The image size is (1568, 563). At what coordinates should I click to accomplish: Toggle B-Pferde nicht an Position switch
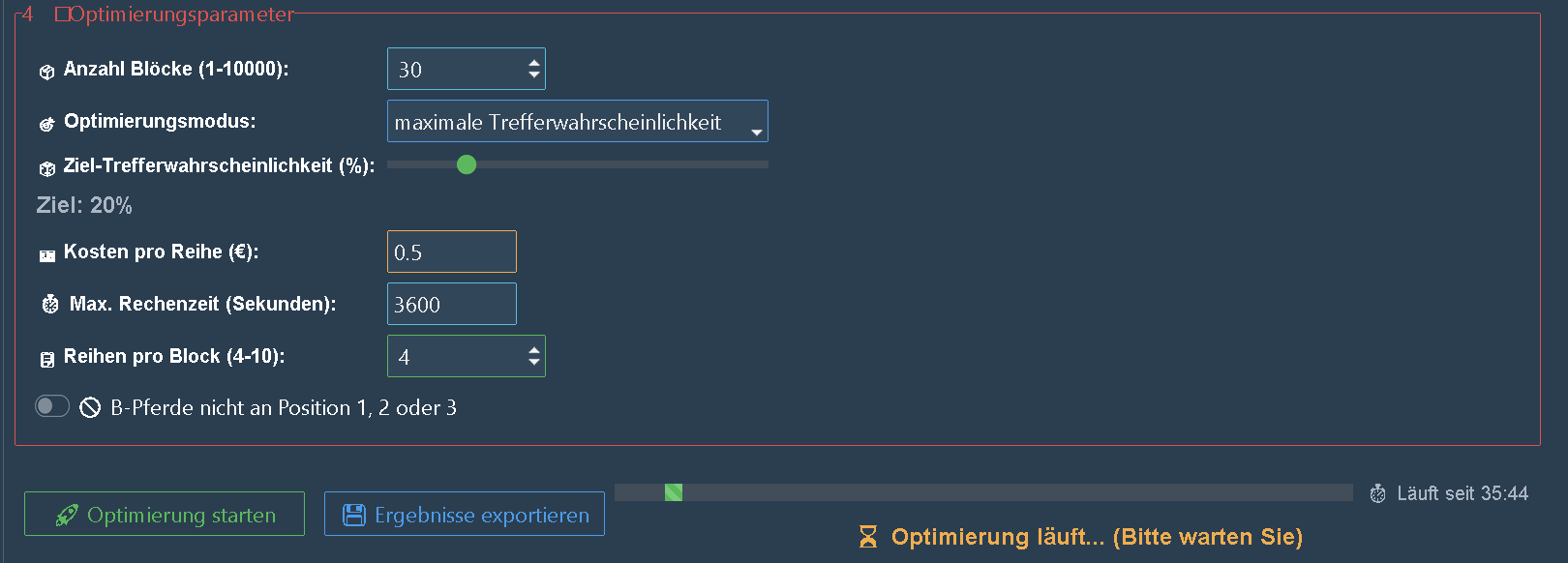pyautogui.click(x=52, y=406)
